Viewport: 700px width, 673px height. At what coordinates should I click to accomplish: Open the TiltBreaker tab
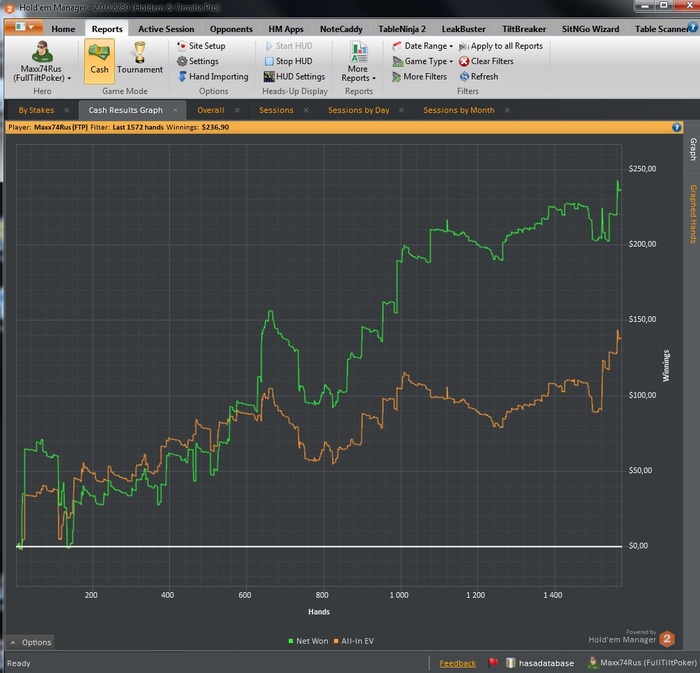click(524, 29)
